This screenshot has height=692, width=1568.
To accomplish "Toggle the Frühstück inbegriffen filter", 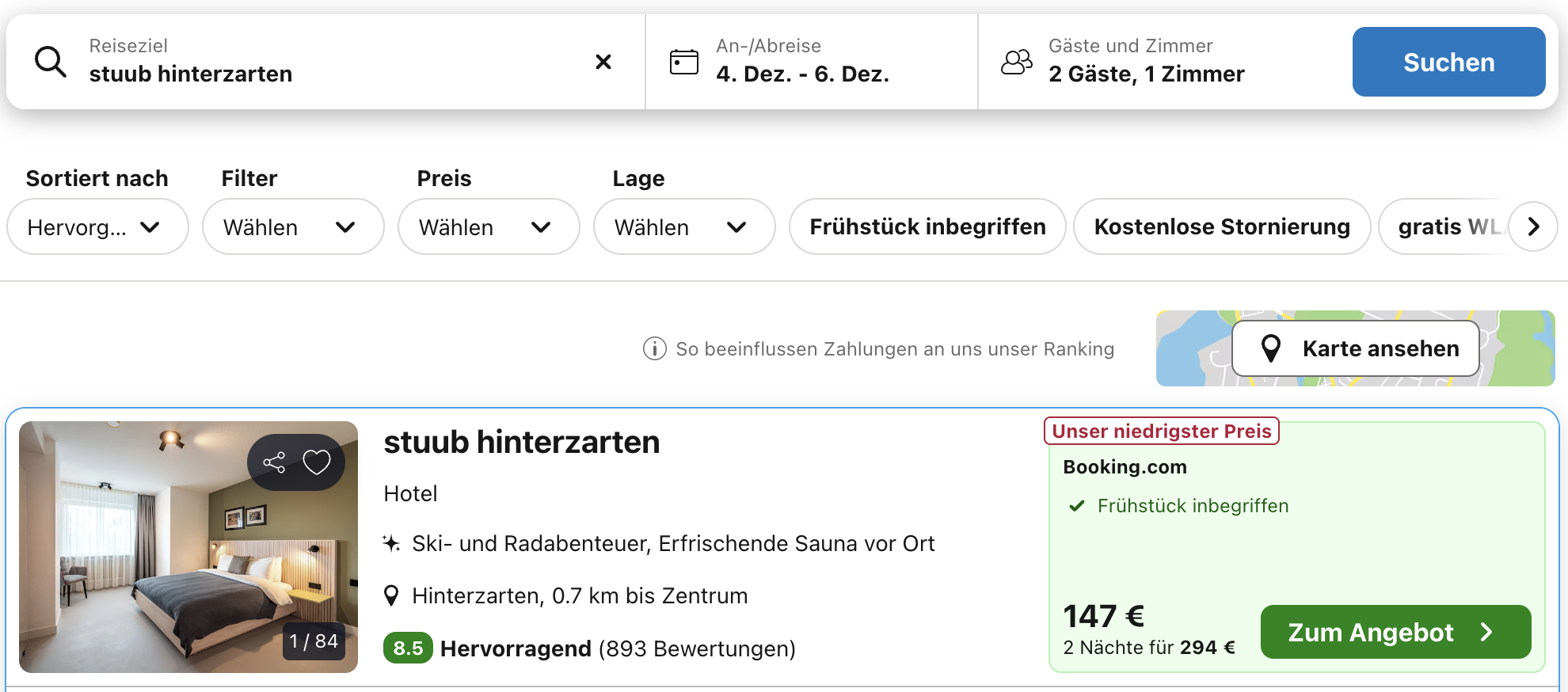I will tap(927, 227).
